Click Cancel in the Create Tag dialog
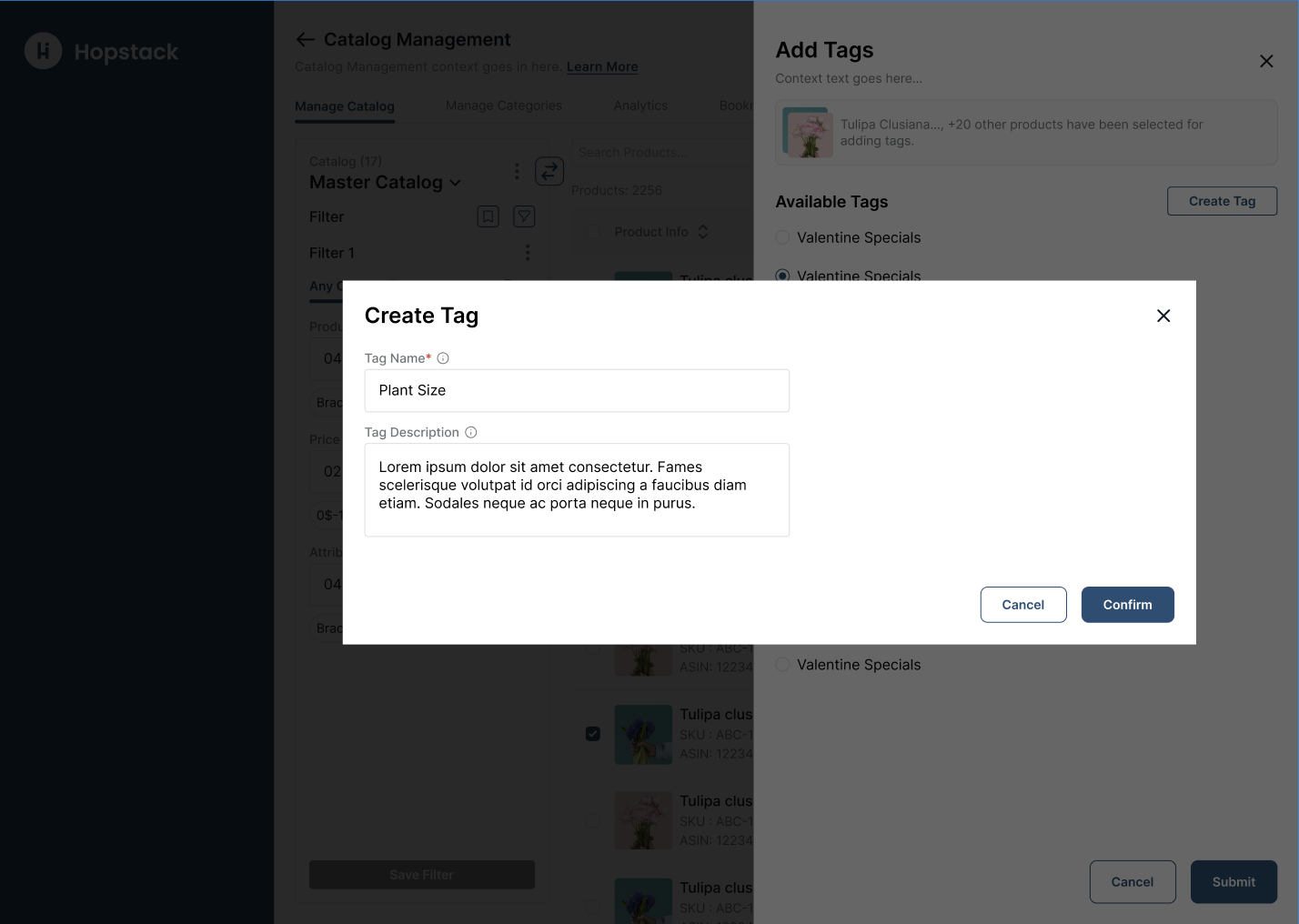This screenshot has width=1299, height=924. click(1022, 605)
